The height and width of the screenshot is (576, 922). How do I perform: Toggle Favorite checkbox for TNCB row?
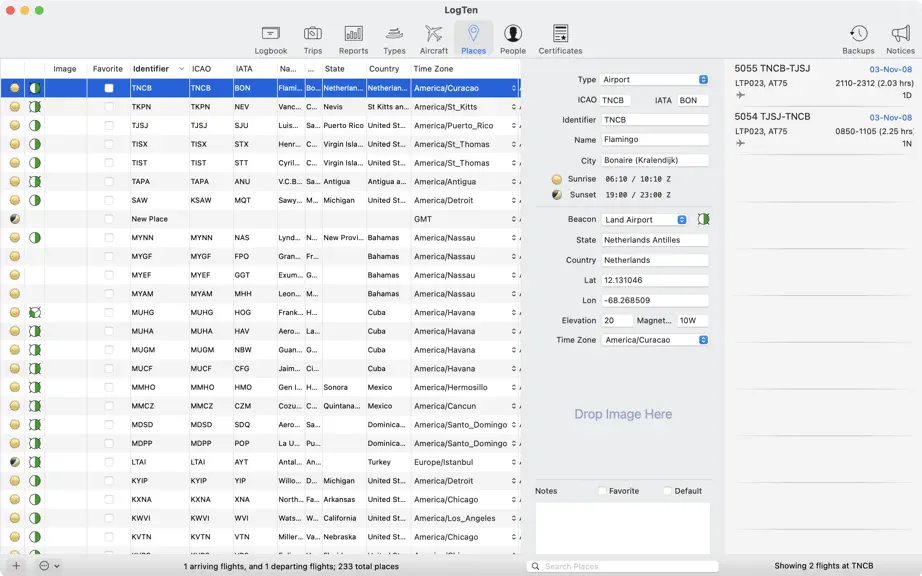click(x=109, y=88)
